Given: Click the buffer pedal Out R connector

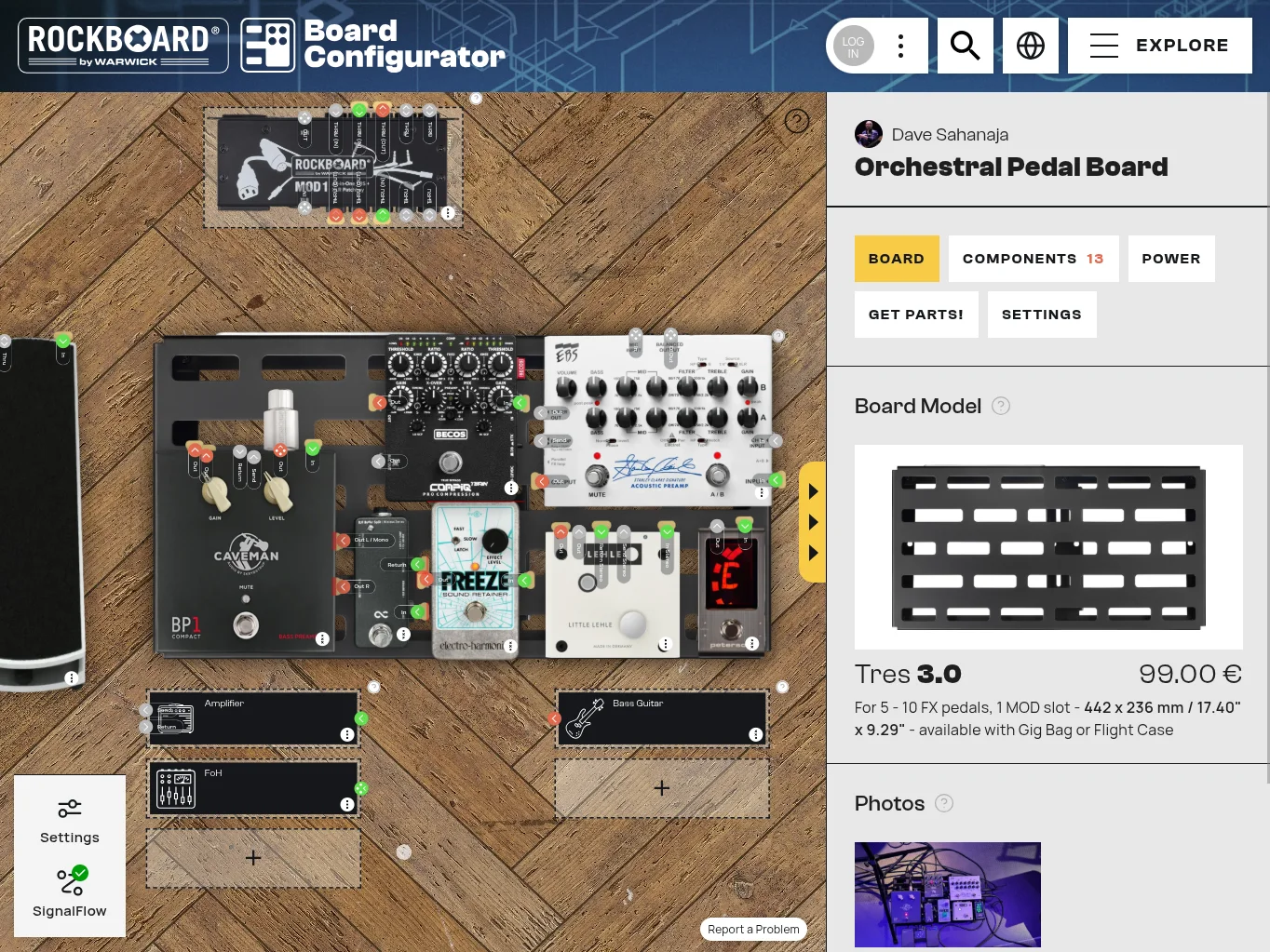Looking at the screenshot, I should pyautogui.click(x=344, y=587).
